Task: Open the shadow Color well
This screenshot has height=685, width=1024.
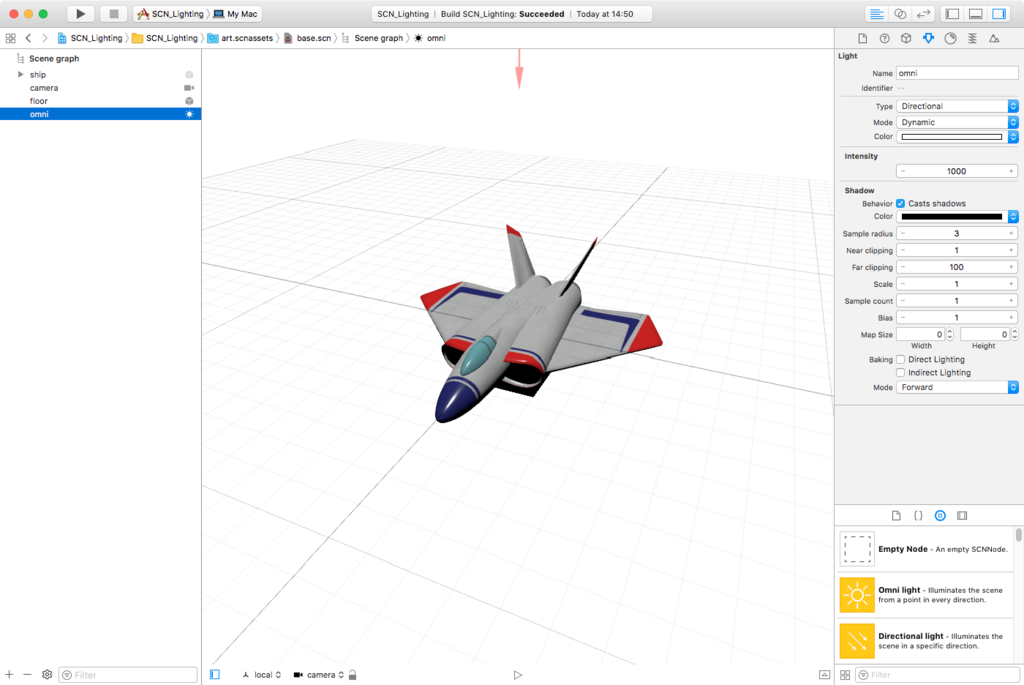Action: (x=952, y=216)
